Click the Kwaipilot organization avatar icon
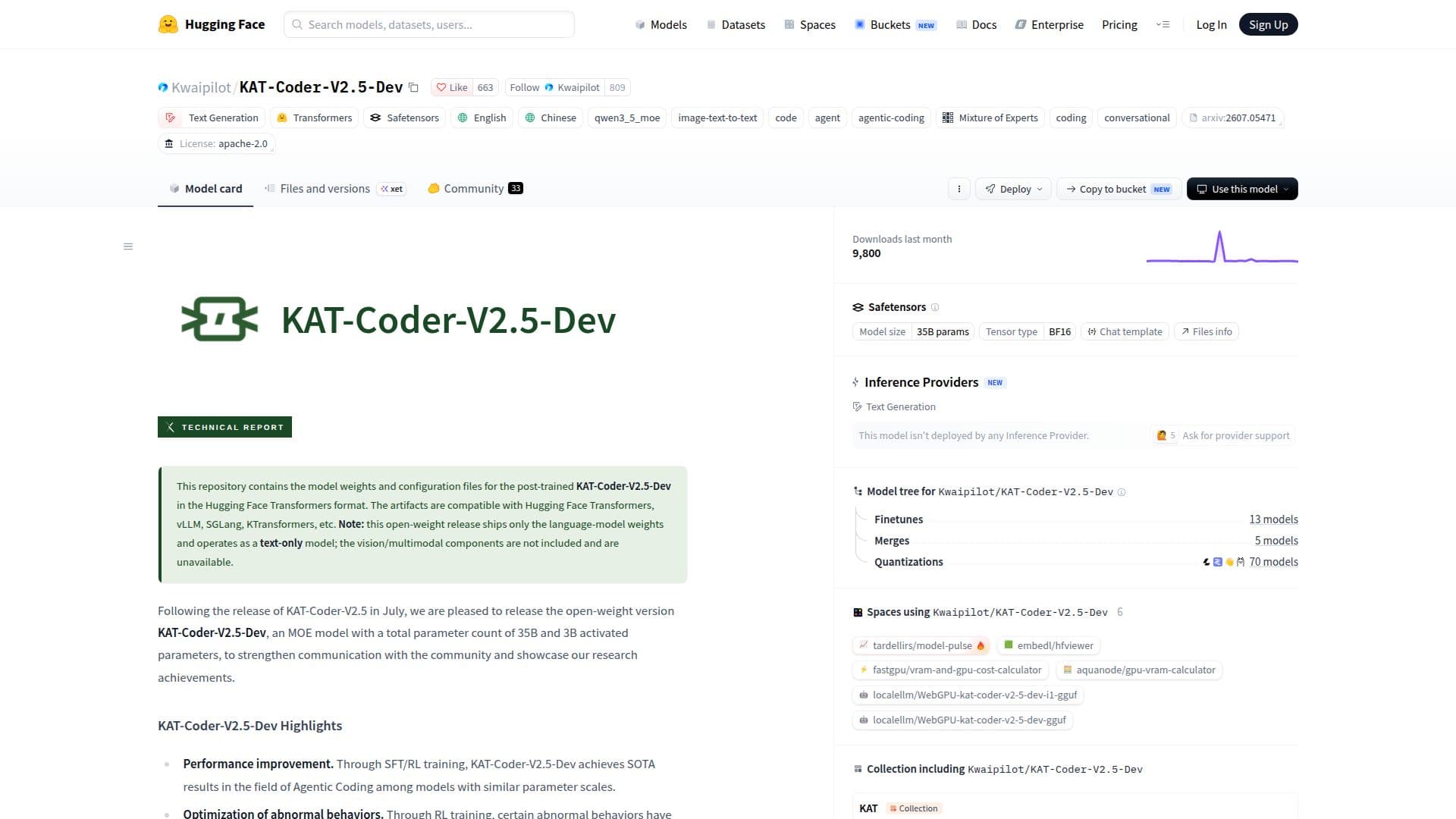Viewport: 1456px width, 819px height. pyautogui.click(x=163, y=87)
